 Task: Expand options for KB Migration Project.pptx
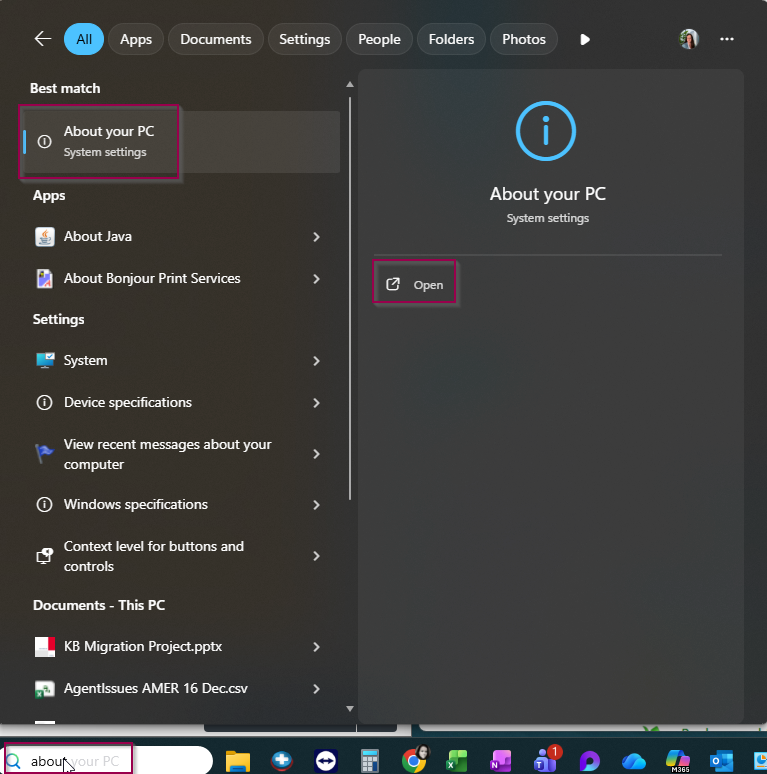pos(316,647)
